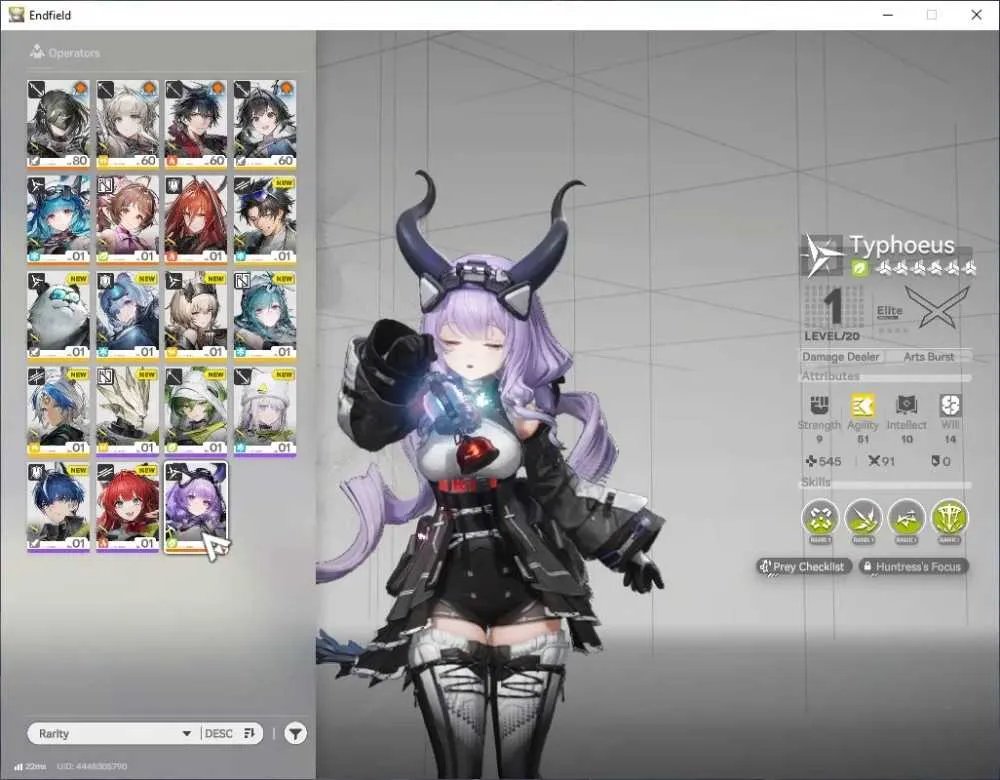Select the level 80 masked operator card
Screen dimensions: 1000x780
pyautogui.click(x=58, y=124)
